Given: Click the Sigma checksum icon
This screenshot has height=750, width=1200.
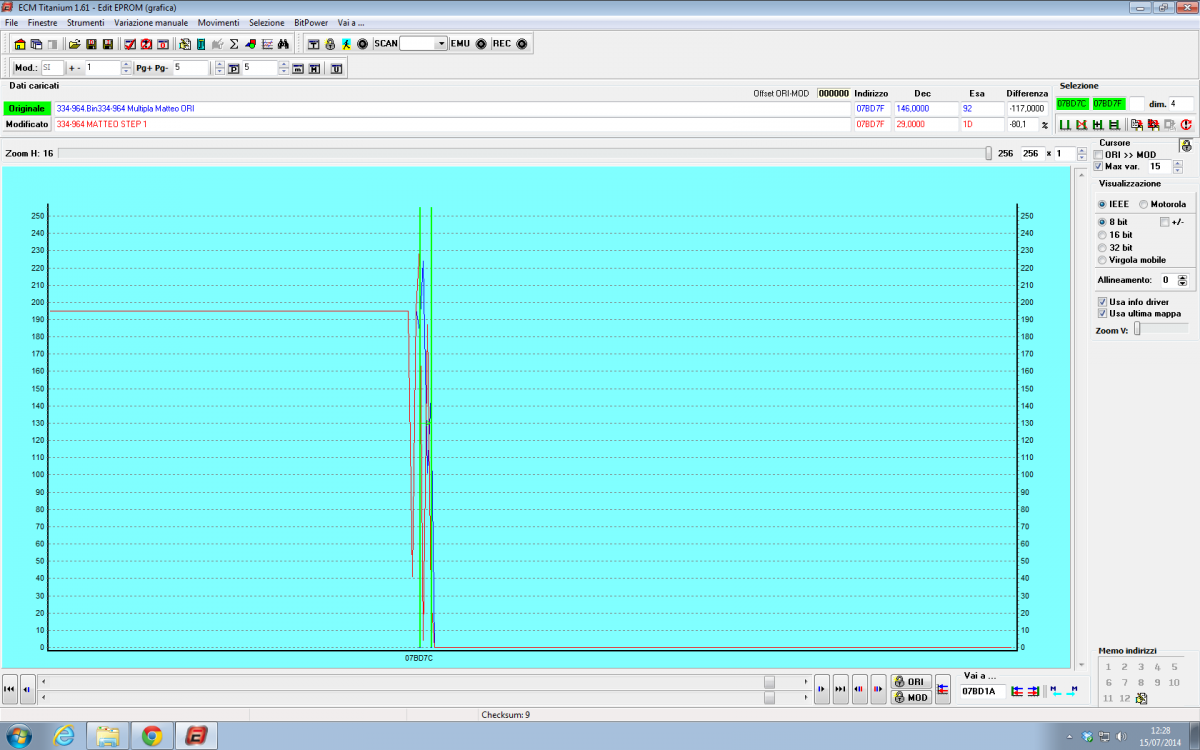Looking at the screenshot, I should (x=234, y=44).
